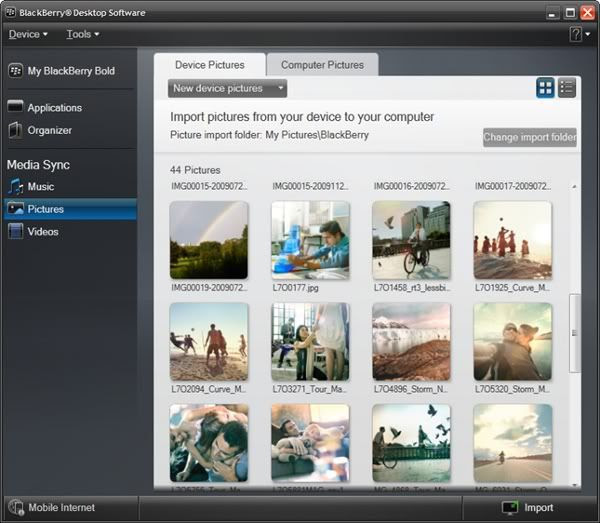Click the Picture import folder path text
This screenshot has width=600, height=523.
tap(269, 135)
